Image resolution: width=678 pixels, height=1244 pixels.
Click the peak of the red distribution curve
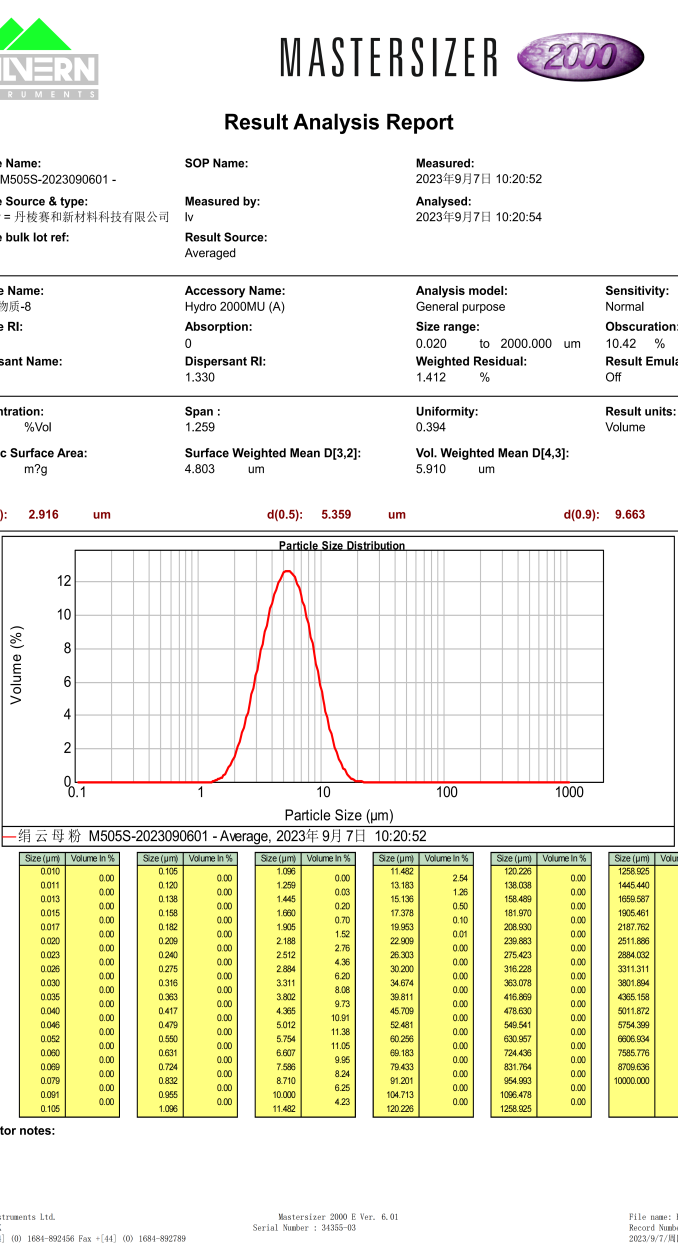[x=288, y=571]
